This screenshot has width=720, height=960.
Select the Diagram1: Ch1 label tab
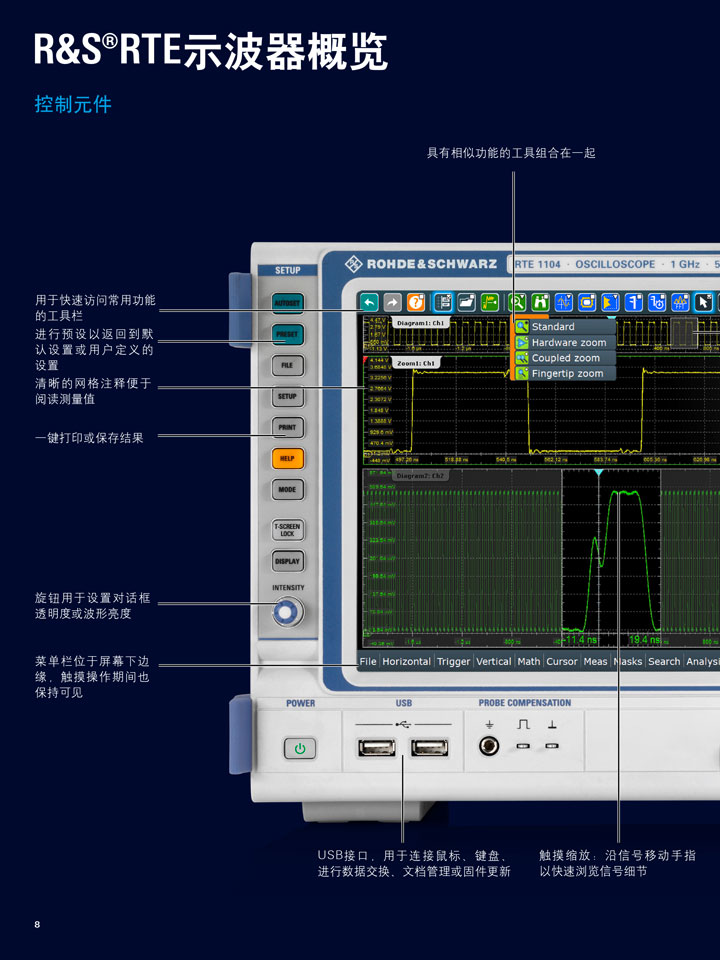pos(420,323)
